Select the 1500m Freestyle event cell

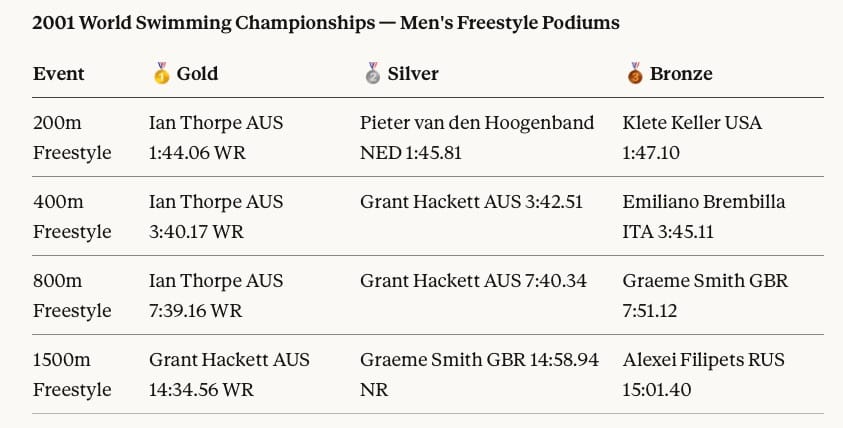coord(72,374)
